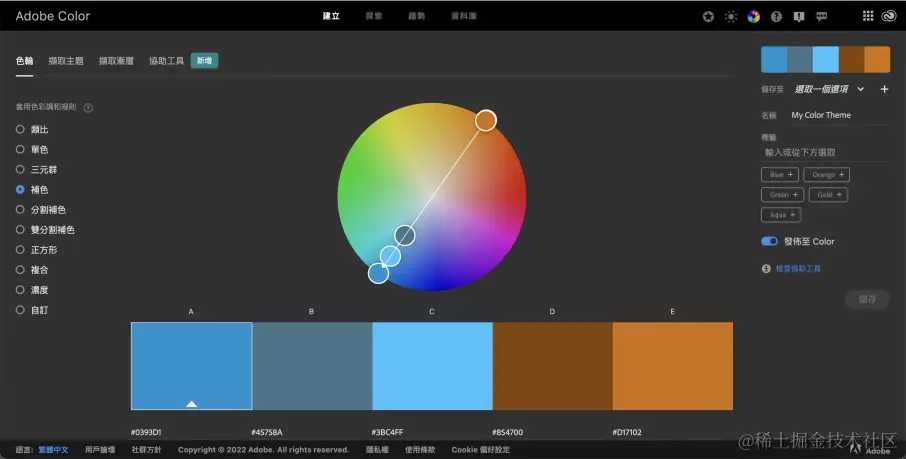Click the plus icon next to 儲存至
Screen dimensions: 906x459
coord(884,89)
